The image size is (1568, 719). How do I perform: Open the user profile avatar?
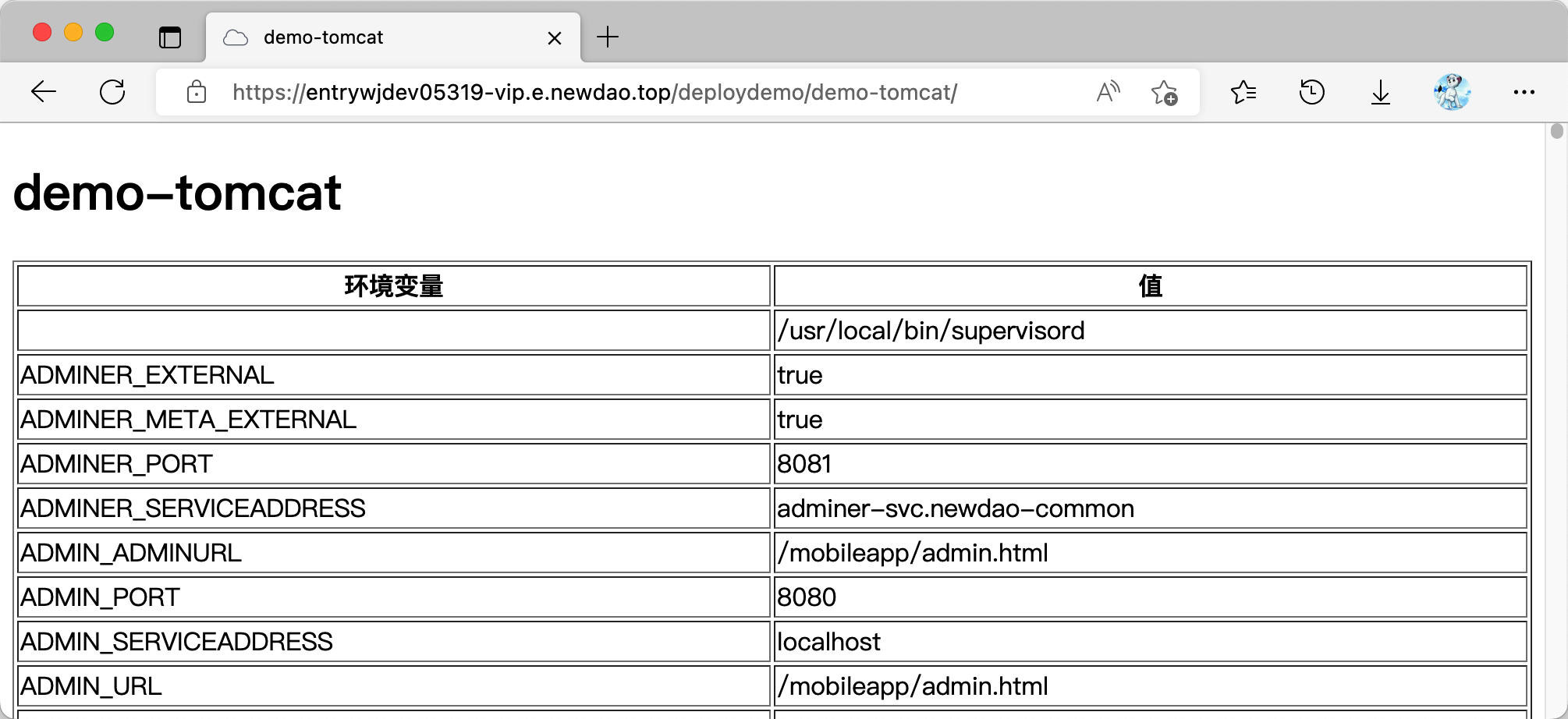(x=1452, y=92)
